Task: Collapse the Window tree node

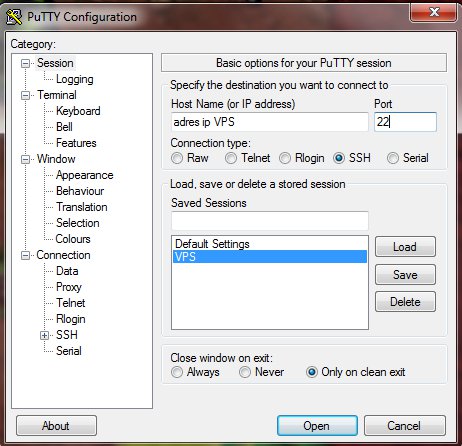Action: point(25,159)
